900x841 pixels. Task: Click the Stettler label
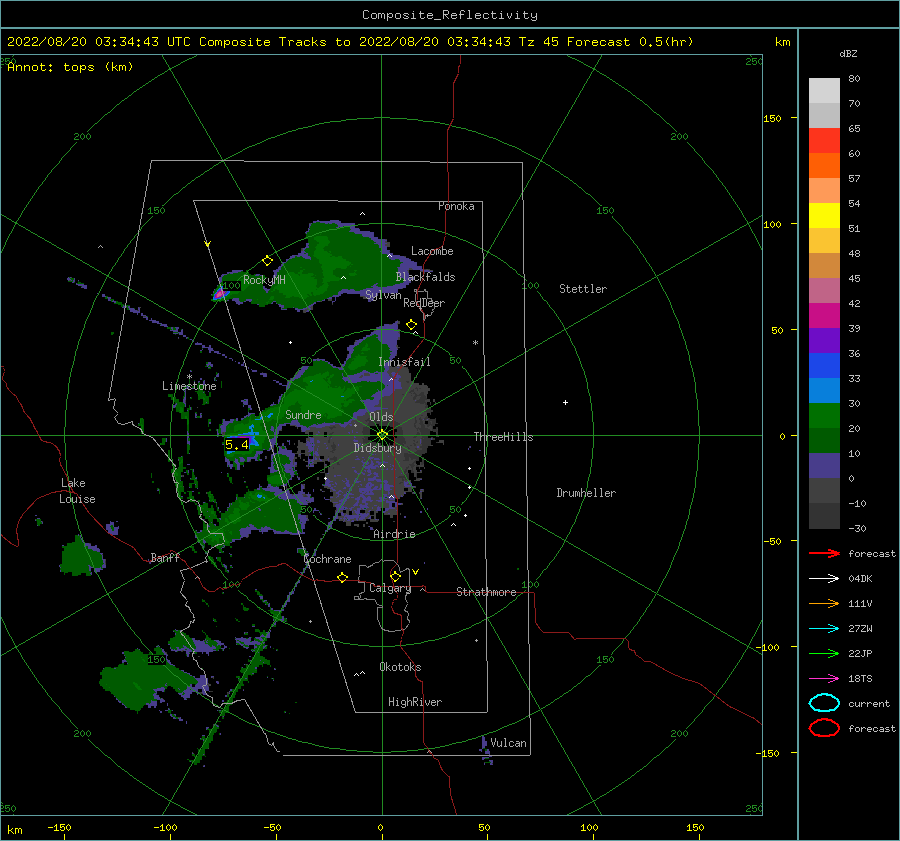pos(583,289)
